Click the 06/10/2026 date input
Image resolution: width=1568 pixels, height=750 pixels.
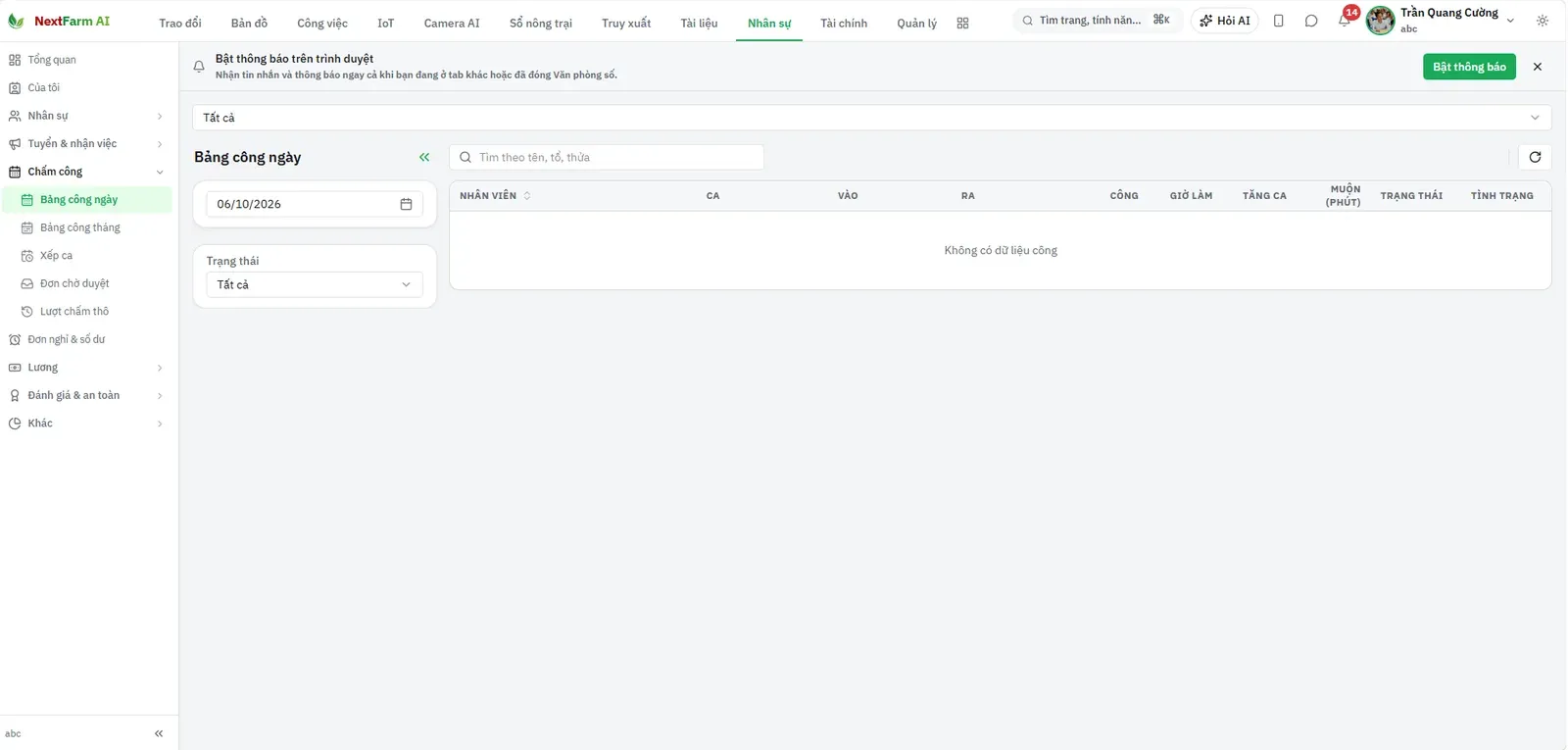coord(315,204)
